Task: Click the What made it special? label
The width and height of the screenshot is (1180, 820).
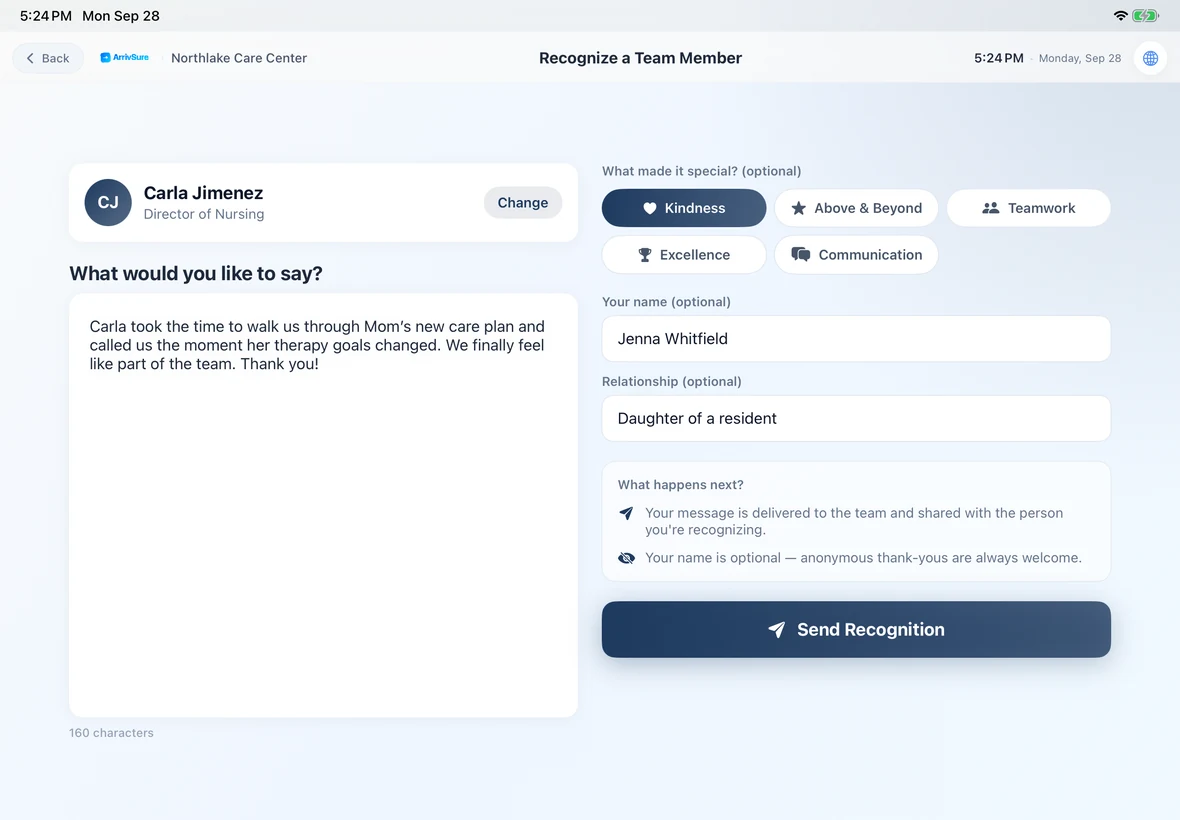Action: coord(701,171)
